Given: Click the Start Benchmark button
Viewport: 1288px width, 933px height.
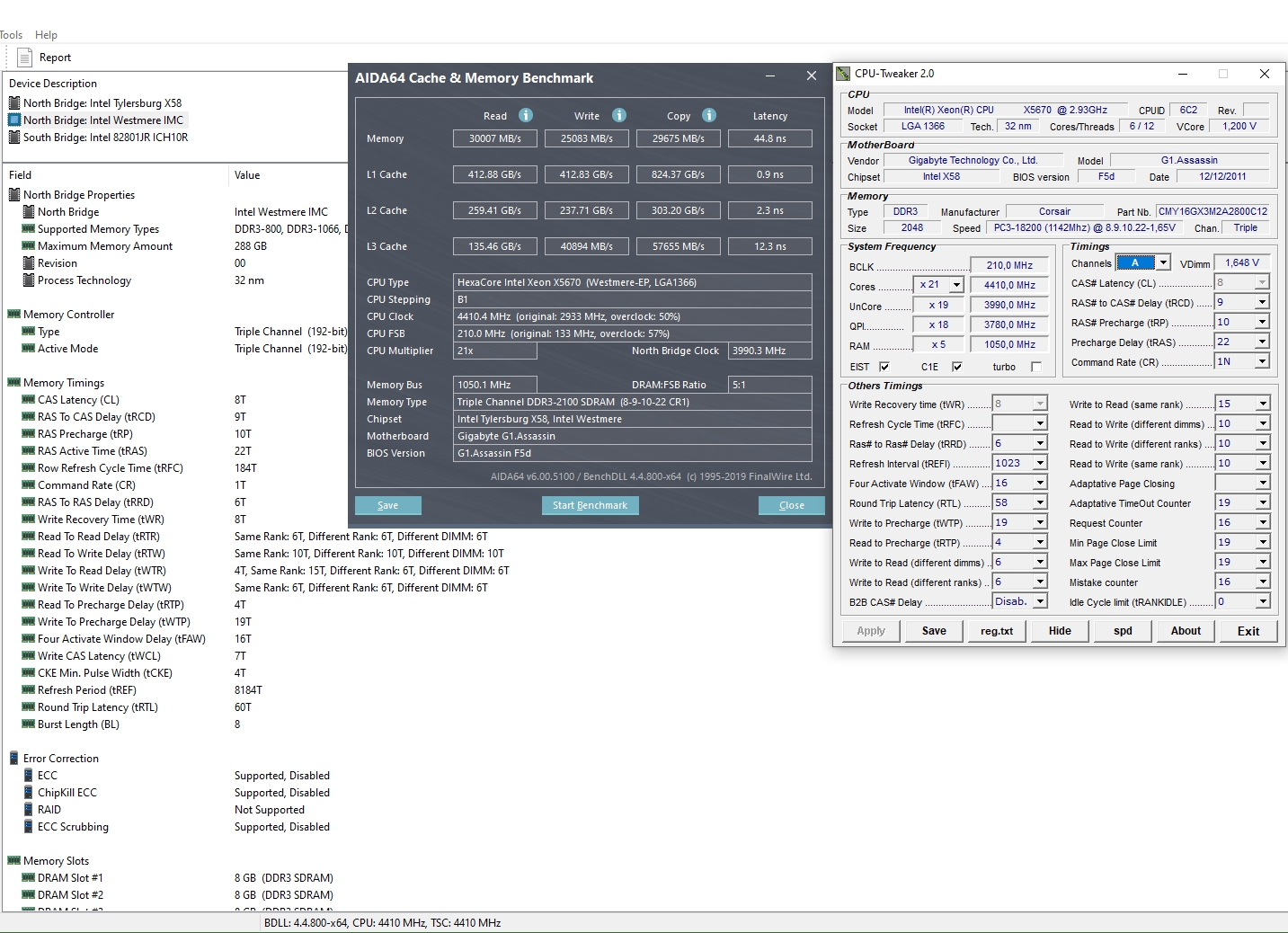Looking at the screenshot, I should tap(590, 505).
